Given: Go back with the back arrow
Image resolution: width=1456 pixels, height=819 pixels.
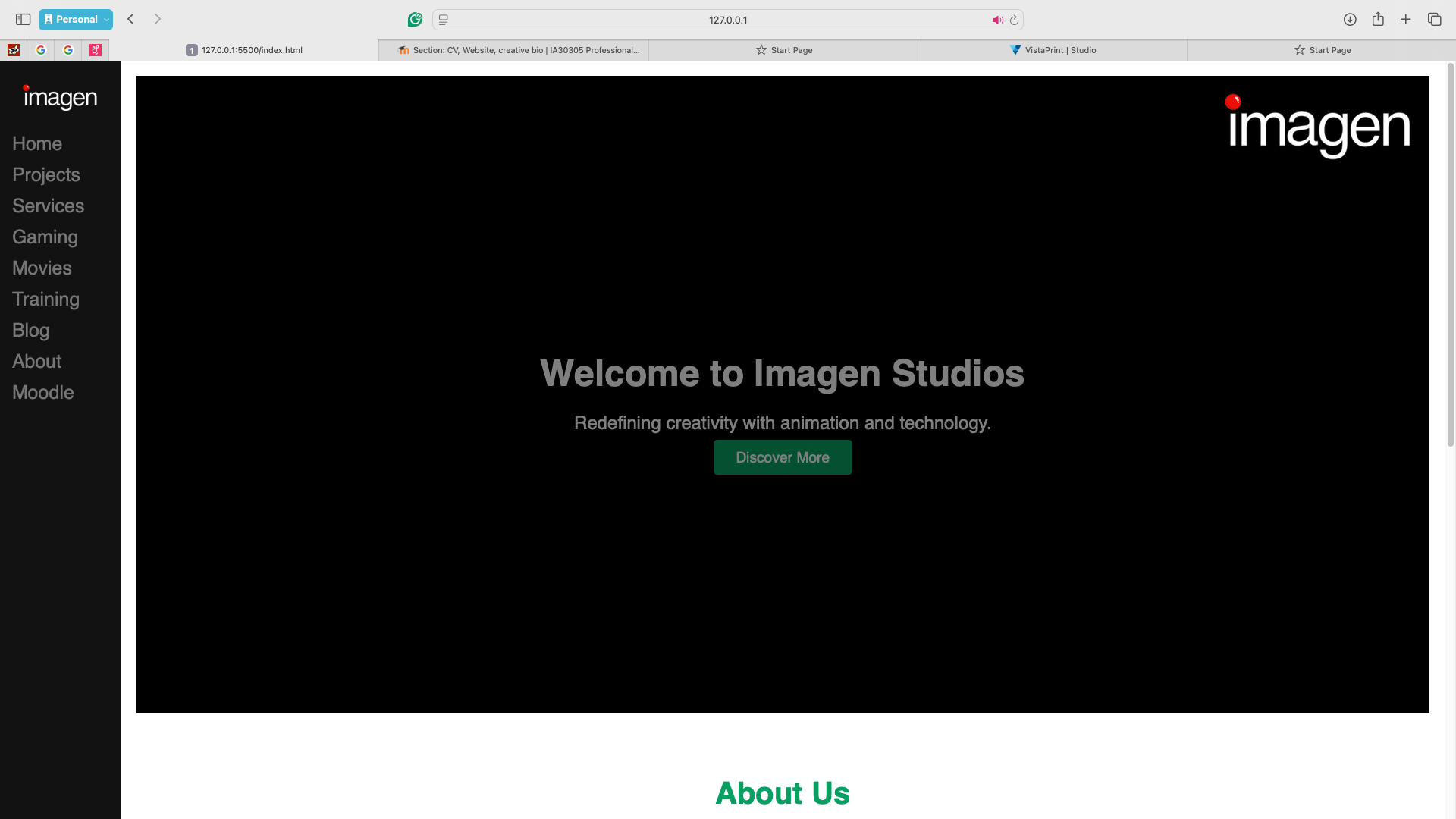Looking at the screenshot, I should pyautogui.click(x=130, y=20).
